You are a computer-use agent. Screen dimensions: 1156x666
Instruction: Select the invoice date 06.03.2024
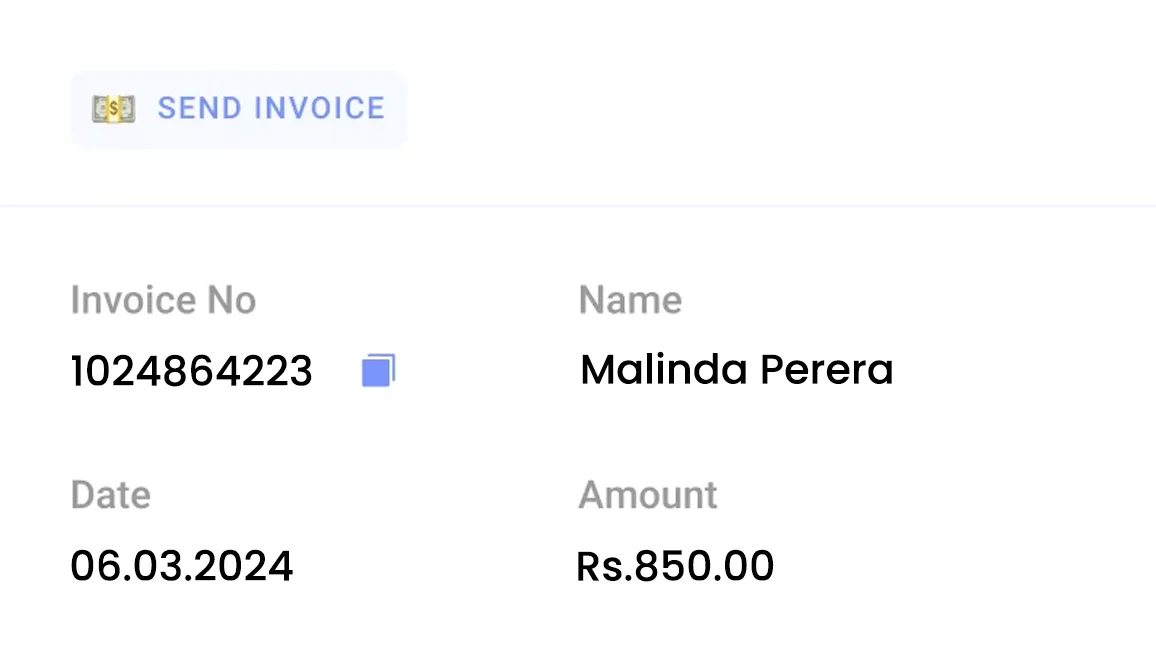(181, 567)
